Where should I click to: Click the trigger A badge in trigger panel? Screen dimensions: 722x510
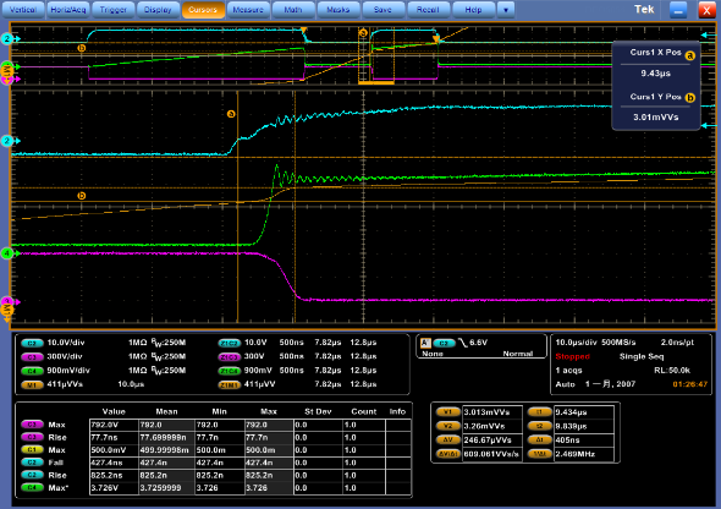point(425,342)
